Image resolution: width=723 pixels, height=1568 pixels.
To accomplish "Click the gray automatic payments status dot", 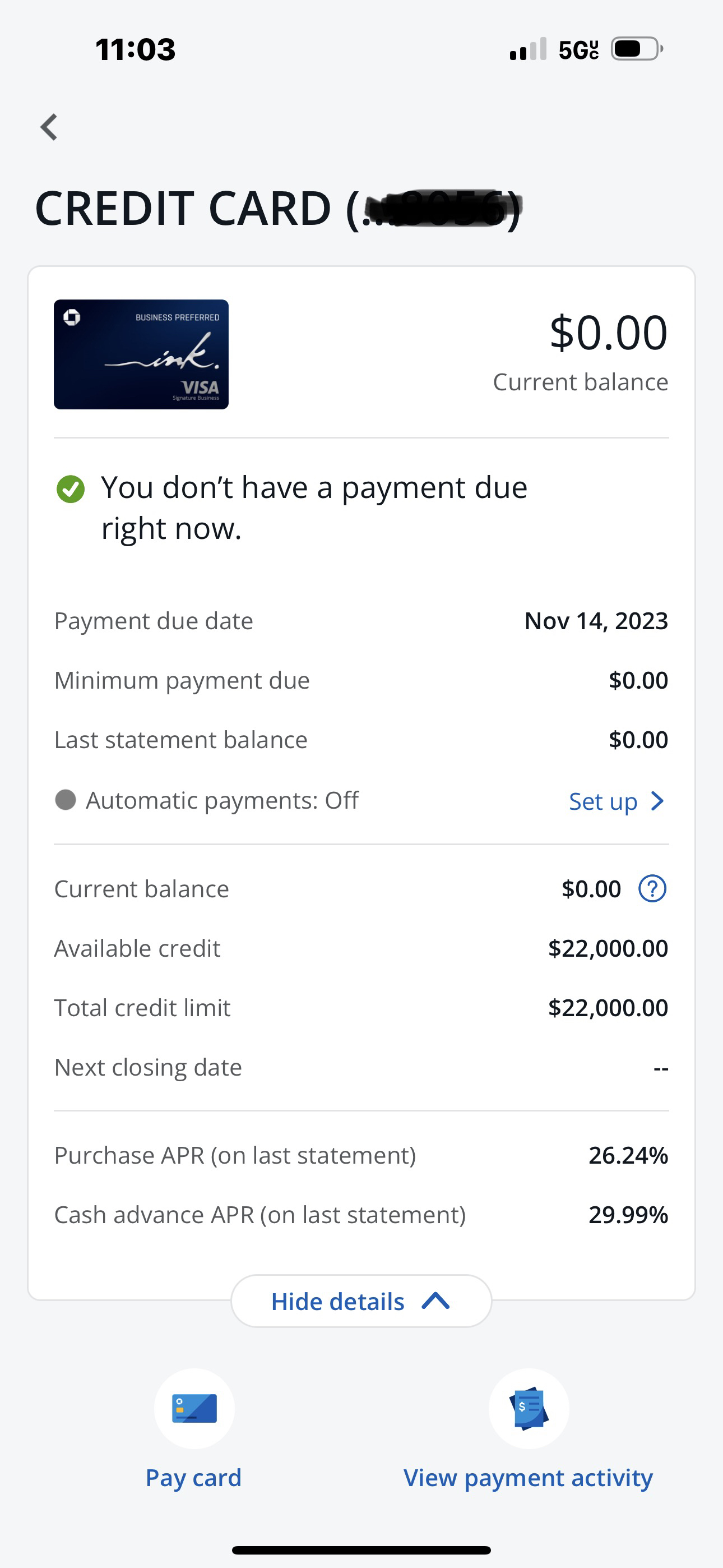I will 66,800.
